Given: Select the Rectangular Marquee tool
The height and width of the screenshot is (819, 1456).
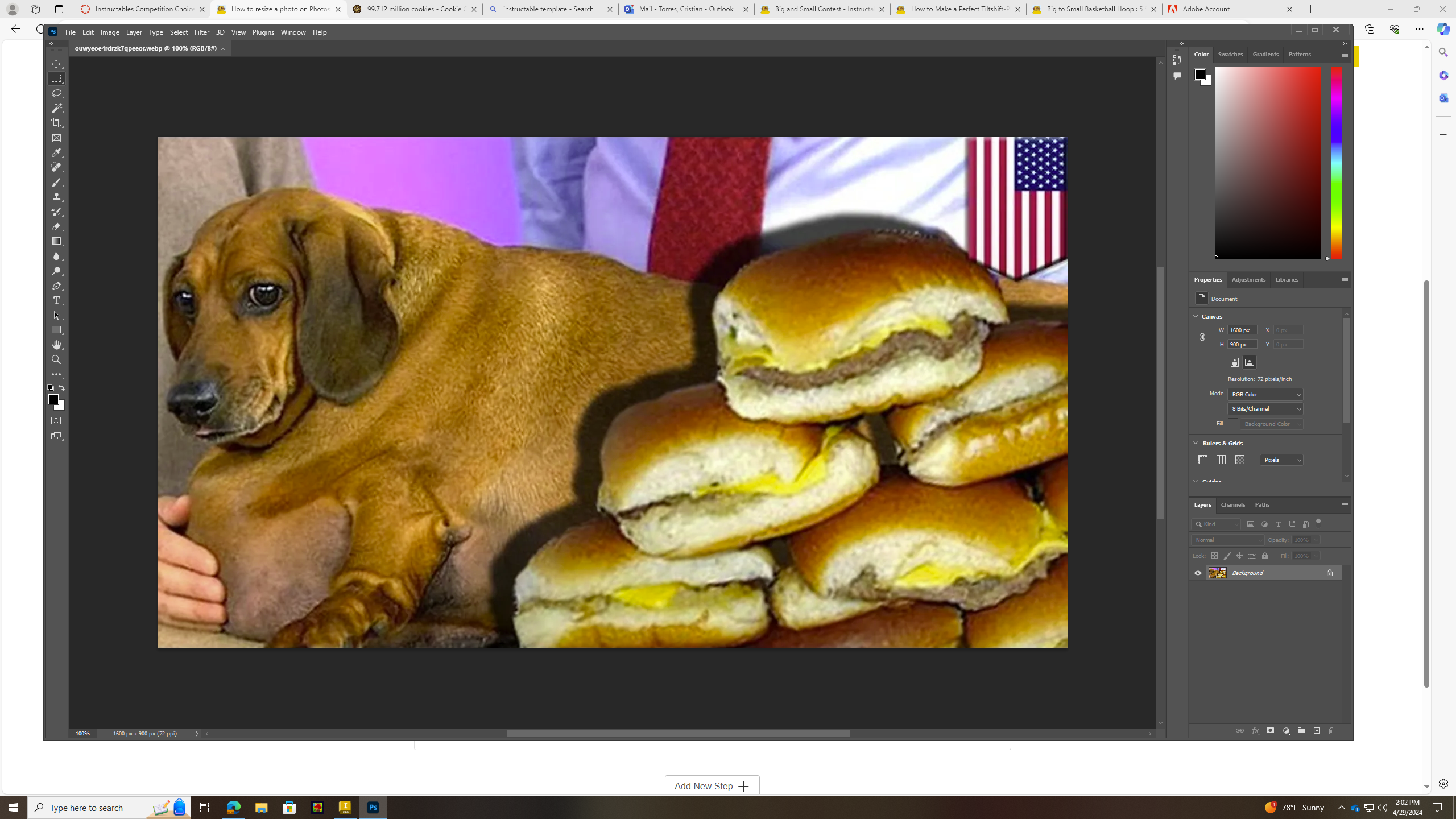Looking at the screenshot, I should [56, 78].
